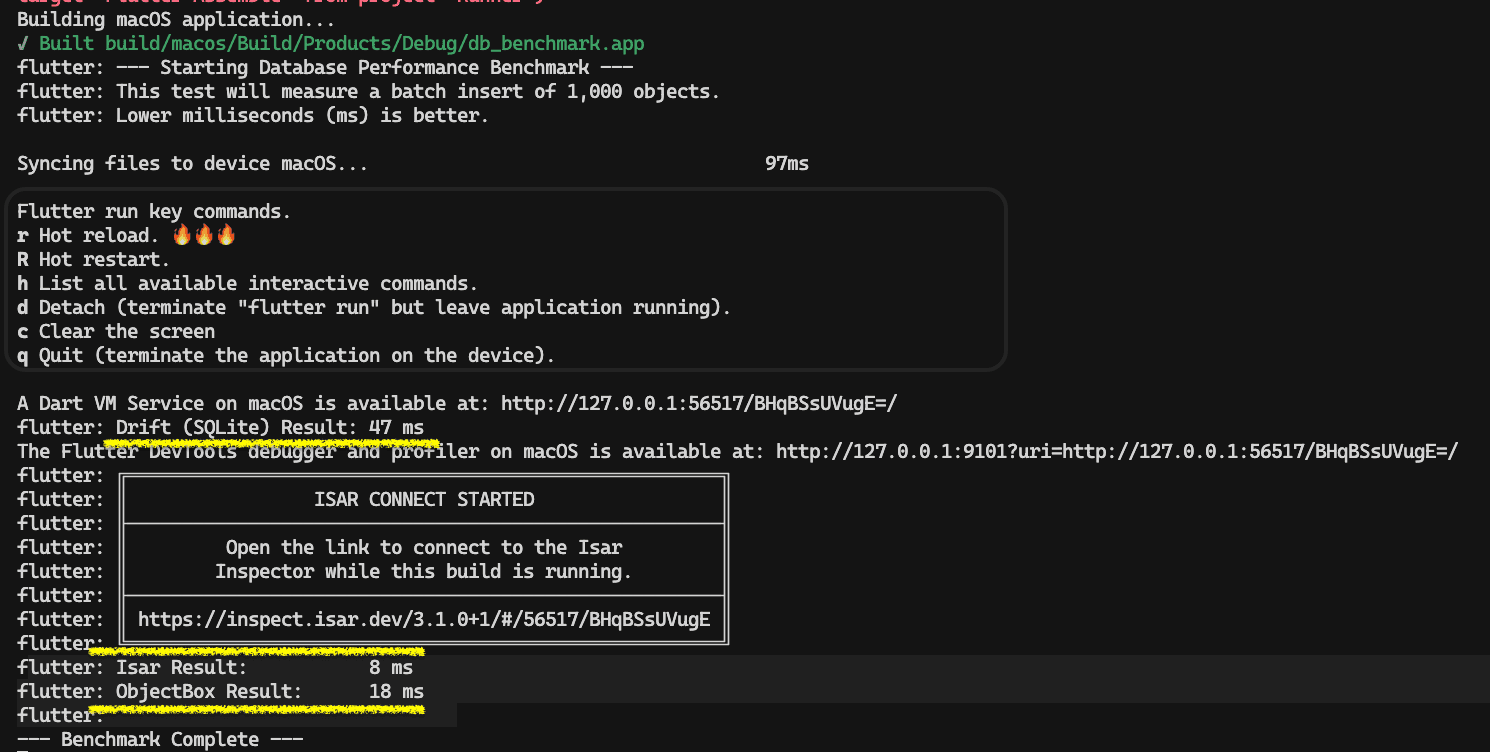
Task: Click the ISAR CONNECT STARTED header
Action: tap(424, 500)
